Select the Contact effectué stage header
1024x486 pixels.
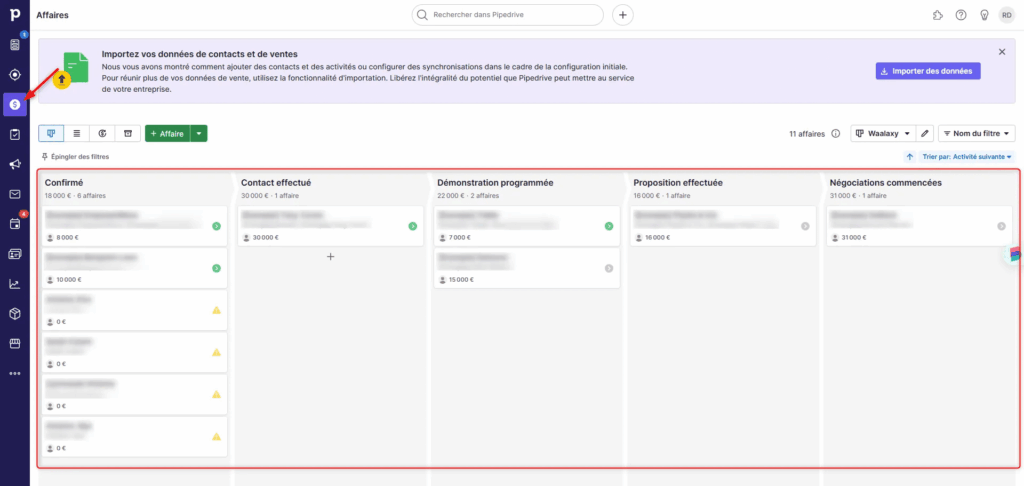(x=276, y=183)
